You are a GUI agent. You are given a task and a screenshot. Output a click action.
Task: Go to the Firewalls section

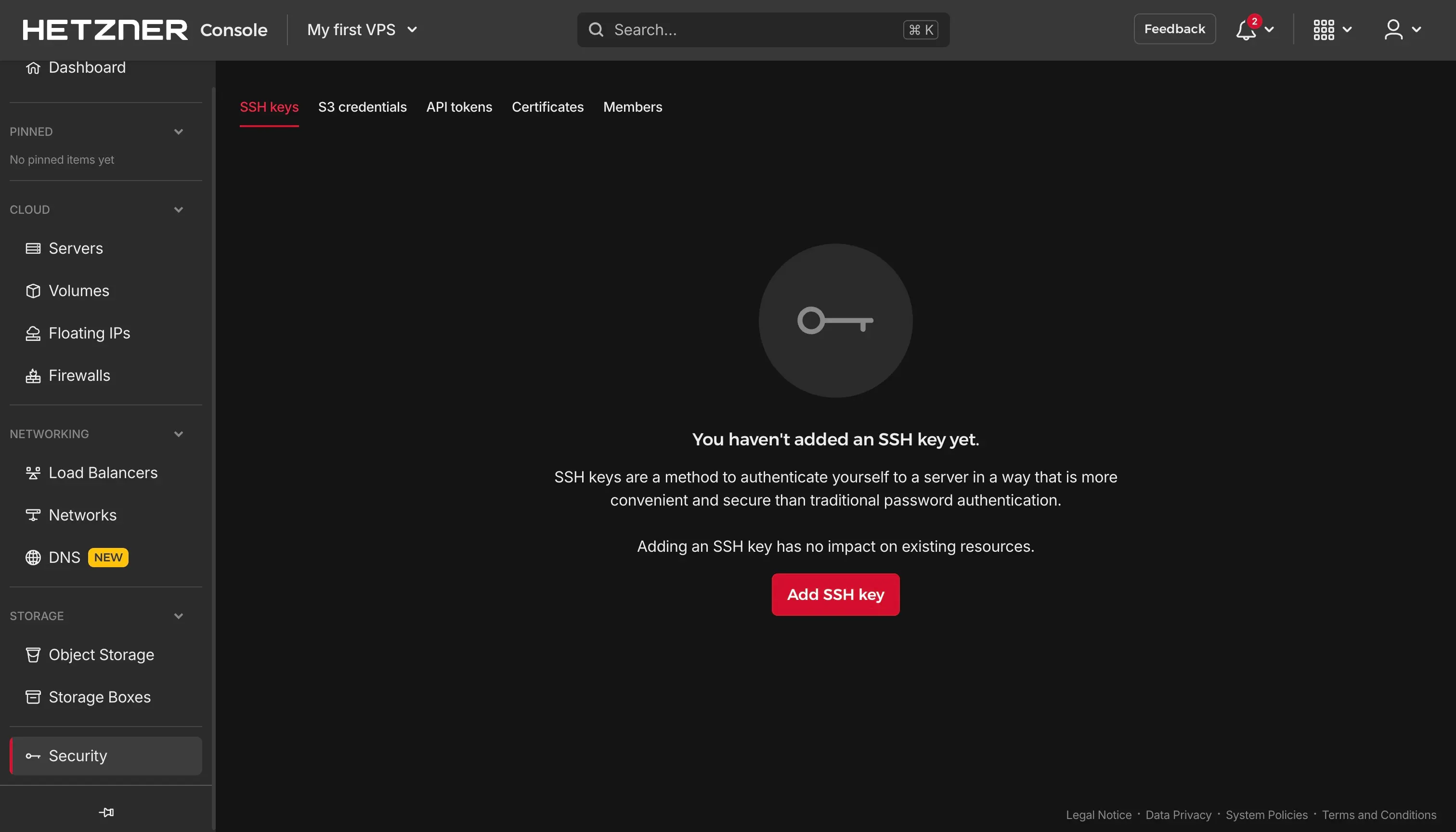[79, 376]
